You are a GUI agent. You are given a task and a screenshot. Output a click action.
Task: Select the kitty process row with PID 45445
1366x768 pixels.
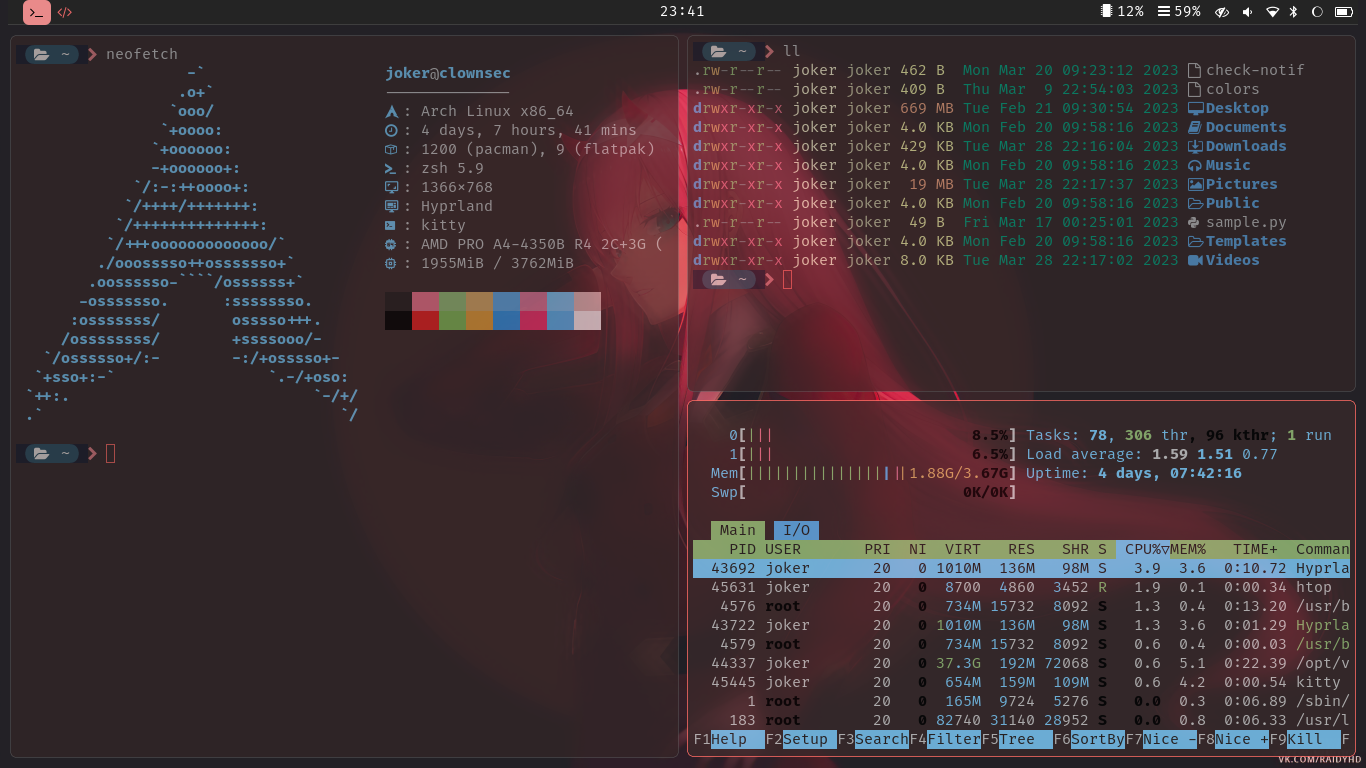tap(1021, 682)
